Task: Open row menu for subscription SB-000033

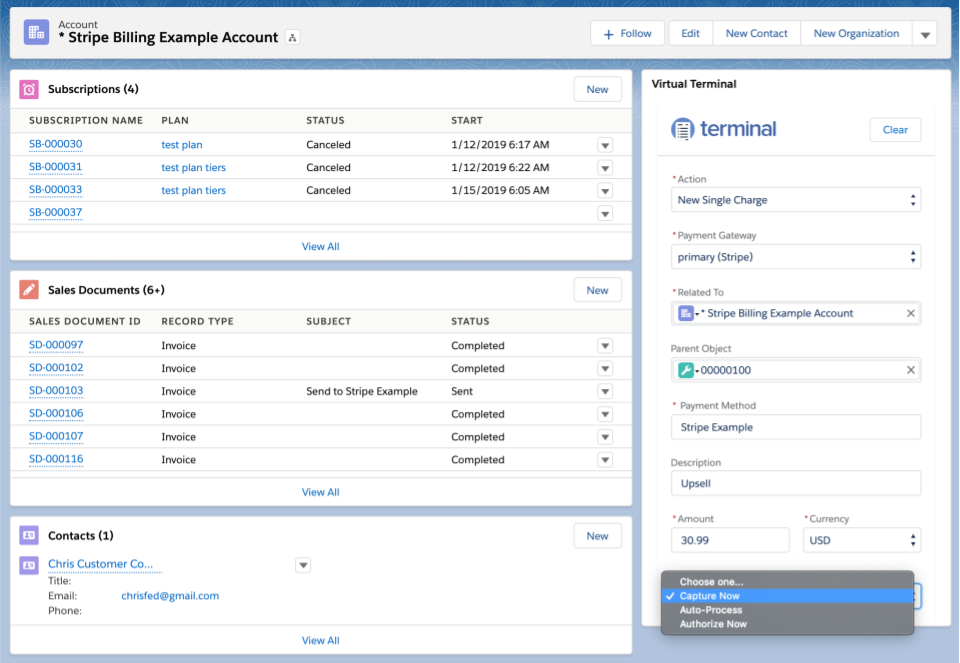Action: 605,191
